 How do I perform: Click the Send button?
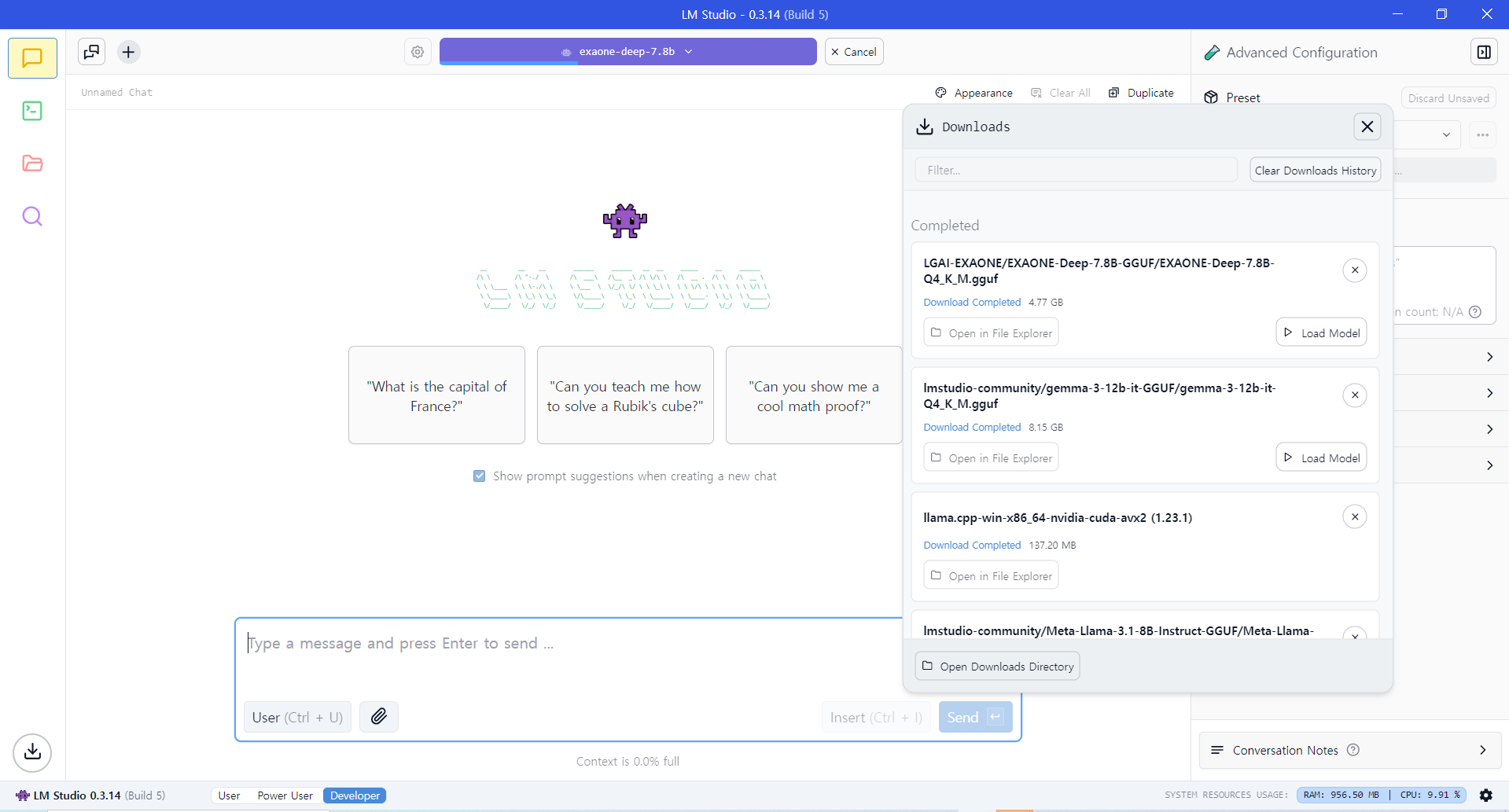(x=975, y=717)
